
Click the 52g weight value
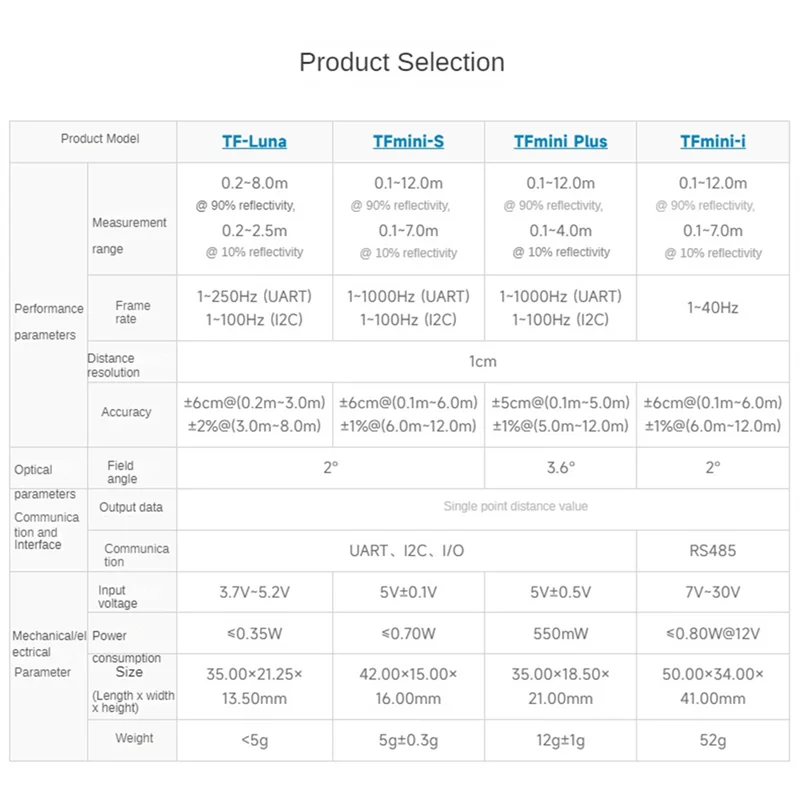(x=712, y=739)
